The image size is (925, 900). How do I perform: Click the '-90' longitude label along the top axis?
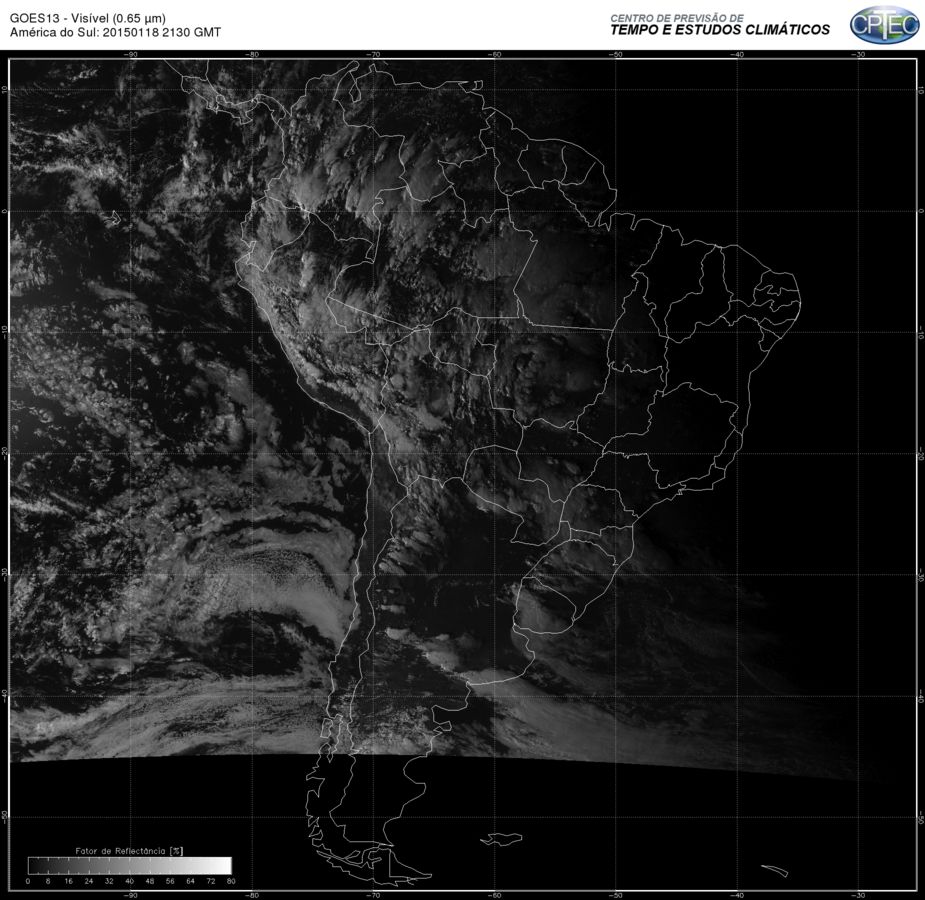130,54
